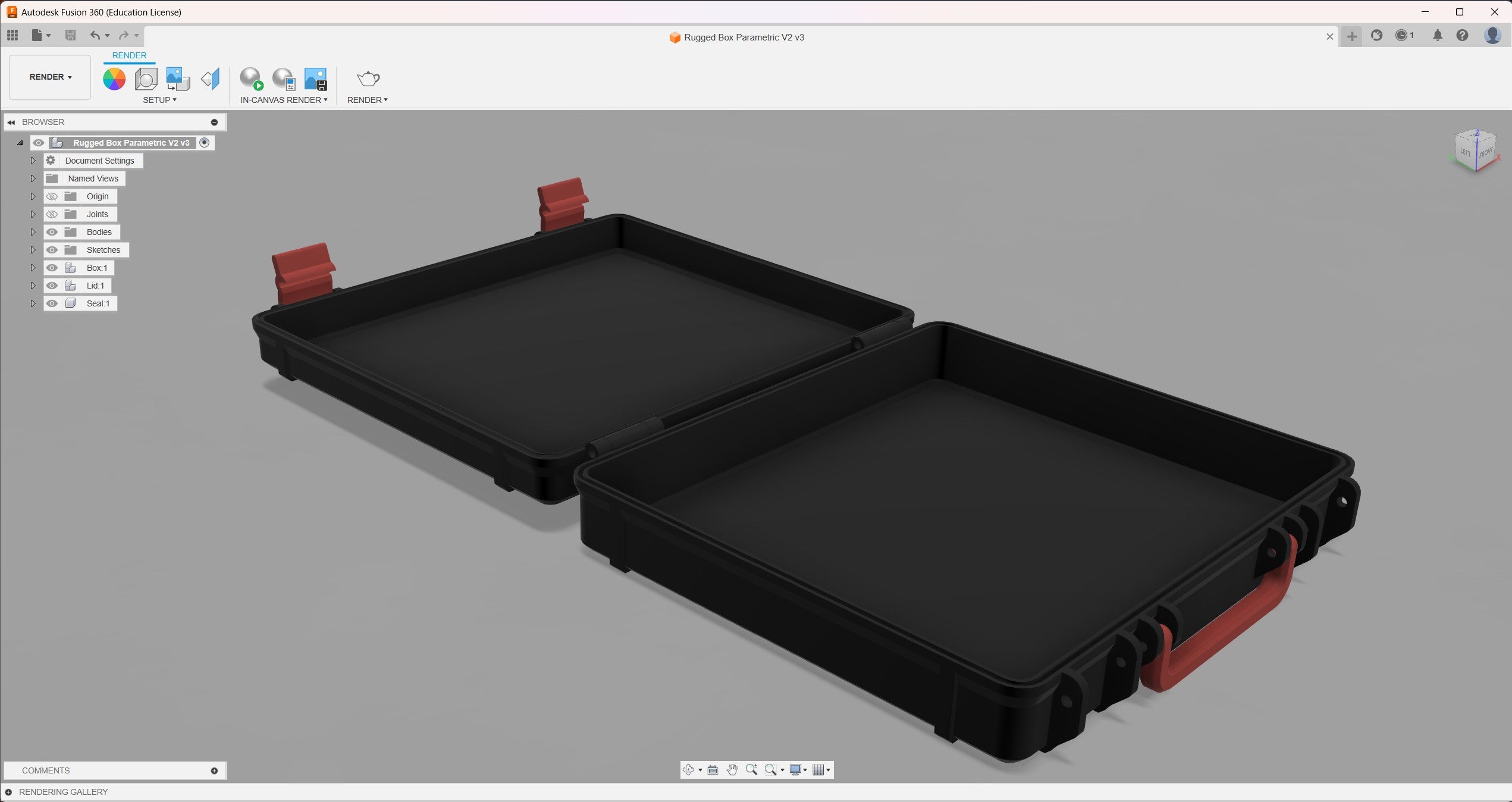The height and width of the screenshot is (802, 1512).
Task: Click the FRONT face of ViewCube
Action: pyautogui.click(x=1485, y=153)
